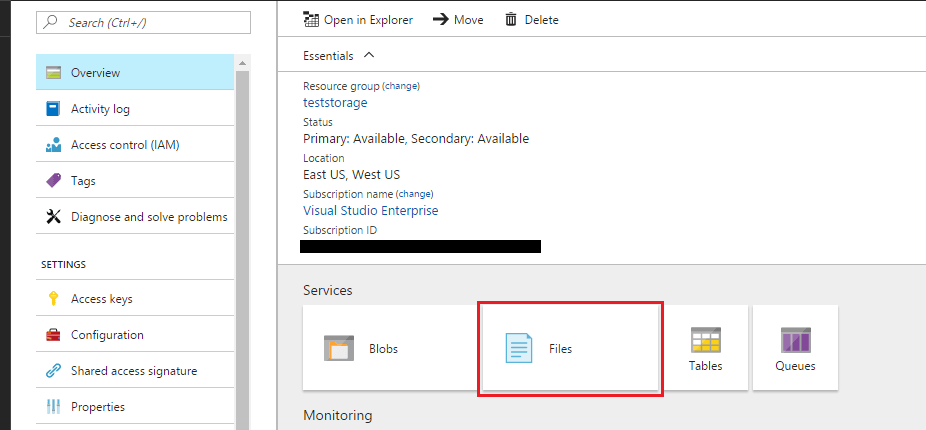The height and width of the screenshot is (430, 926).
Task: Click the Visual Studio Enterprise subscription link
Action: [x=370, y=210]
